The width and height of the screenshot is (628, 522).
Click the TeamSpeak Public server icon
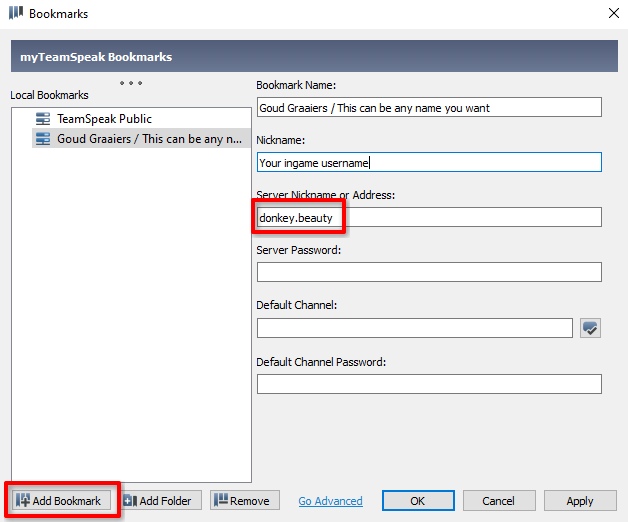[43, 119]
